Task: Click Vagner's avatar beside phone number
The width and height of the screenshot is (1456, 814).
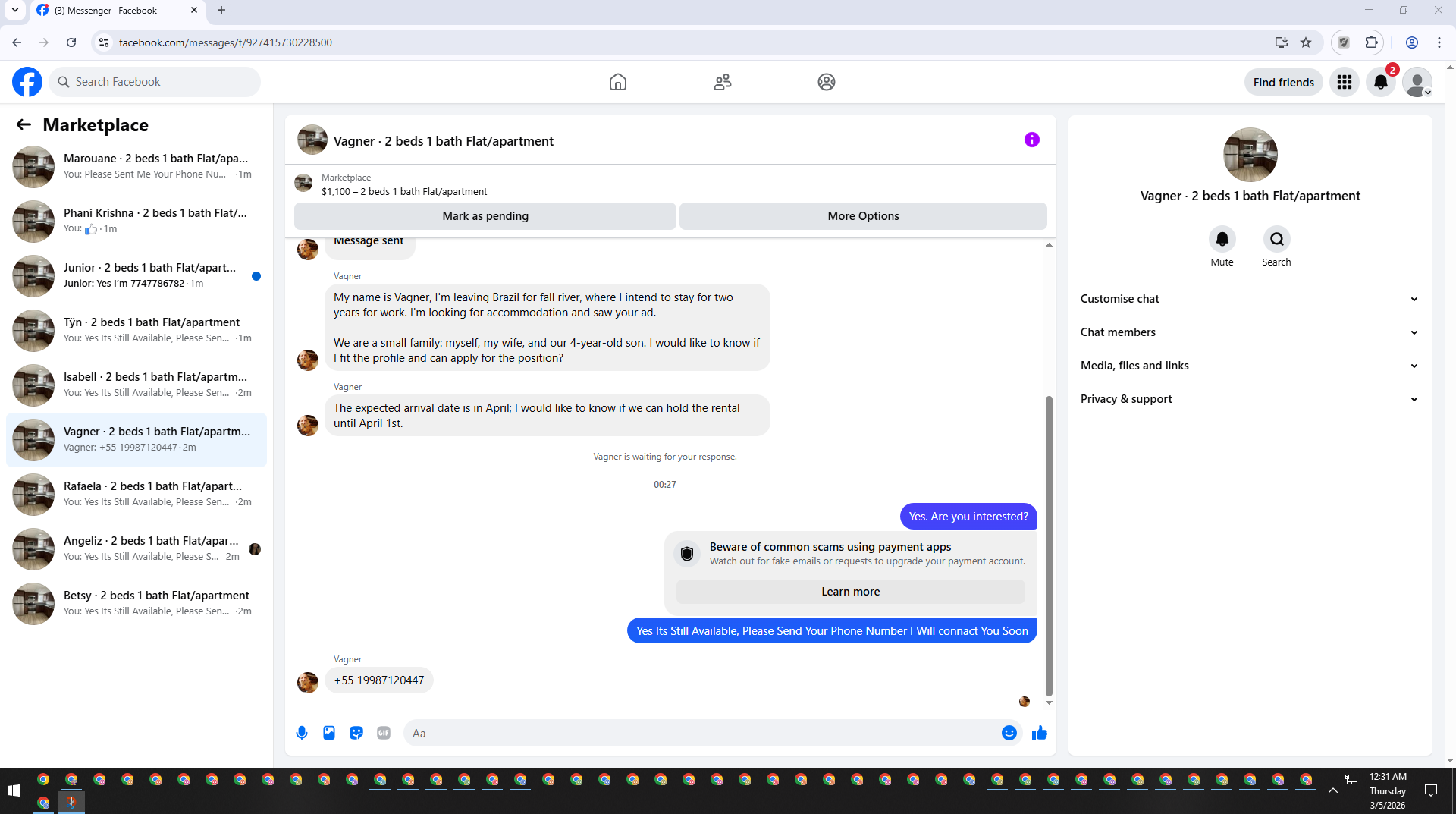Action: [308, 683]
